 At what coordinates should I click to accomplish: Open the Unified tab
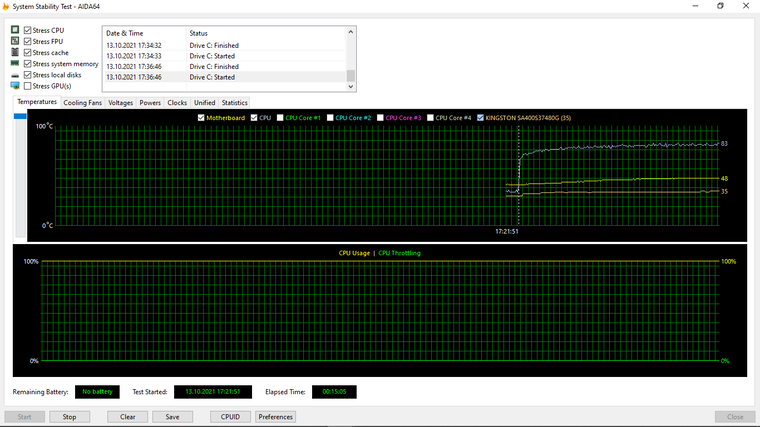click(205, 103)
